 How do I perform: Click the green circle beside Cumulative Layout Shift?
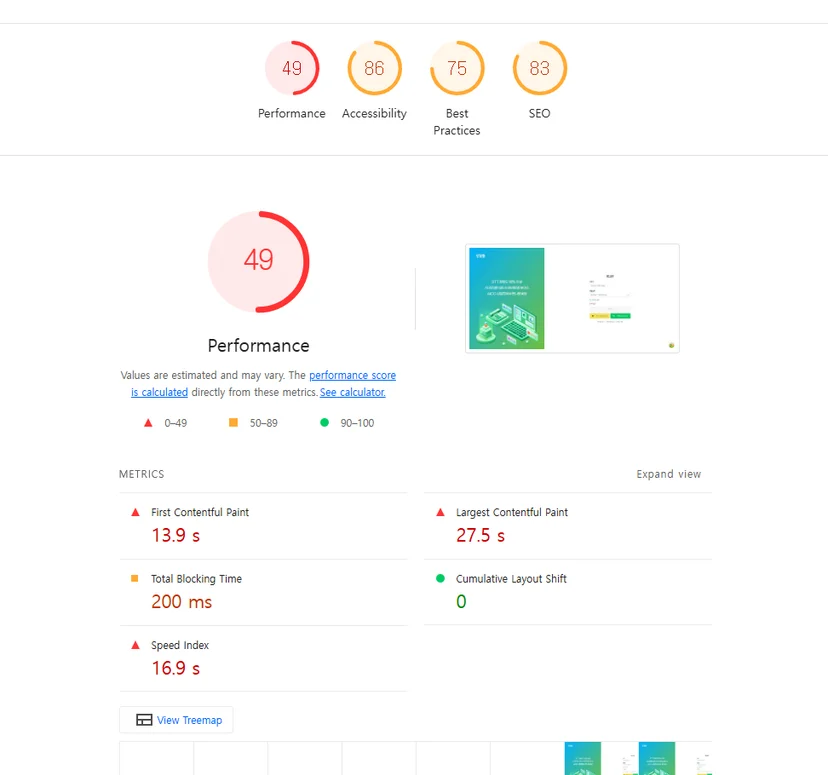point(440,578)
